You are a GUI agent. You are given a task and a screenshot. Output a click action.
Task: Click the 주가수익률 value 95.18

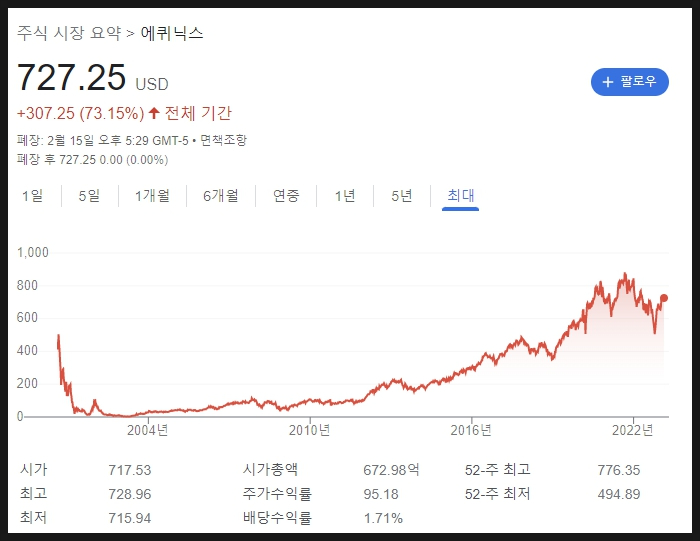381,494
